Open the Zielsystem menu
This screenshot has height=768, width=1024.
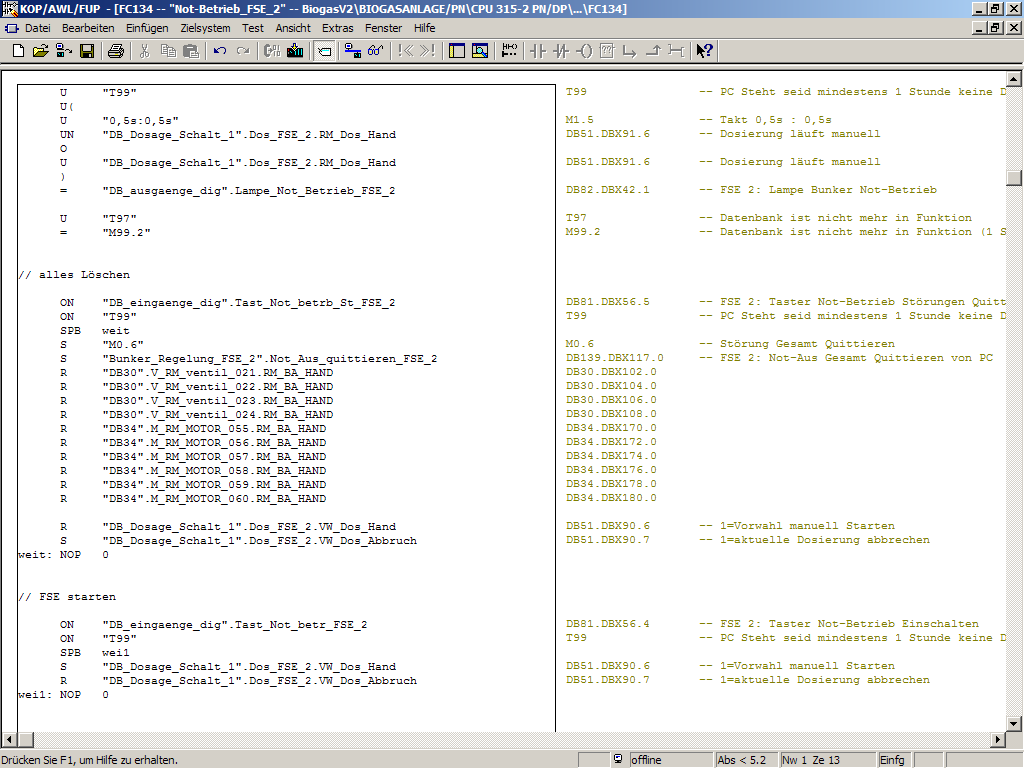[x=205, y=28]
